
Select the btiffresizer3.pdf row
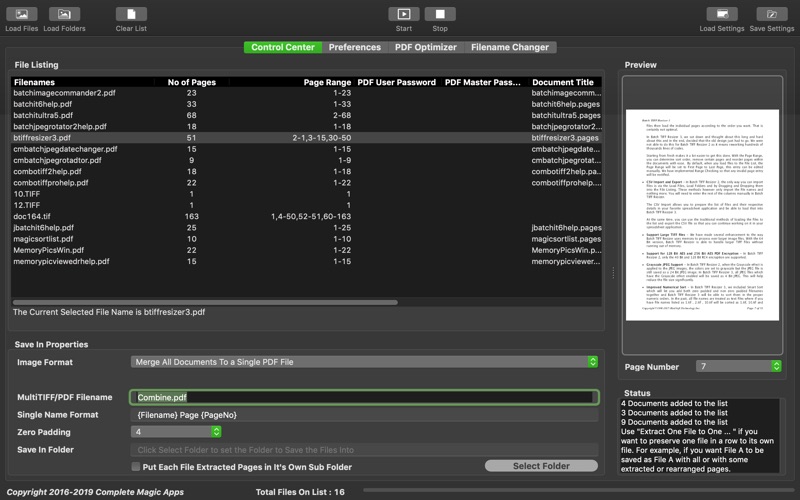coord(306,138)
